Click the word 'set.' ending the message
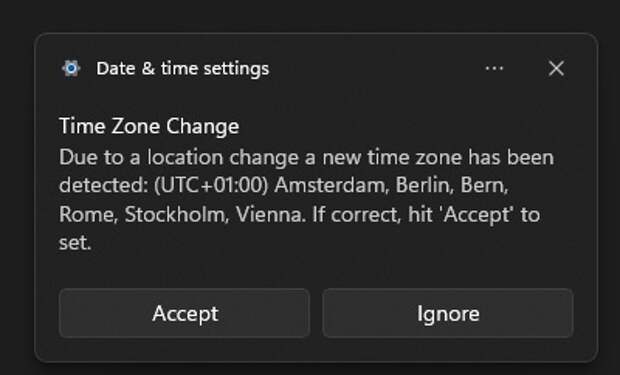Image resolution: width=620 pixels, height=375 pixels. click(75, 242)
